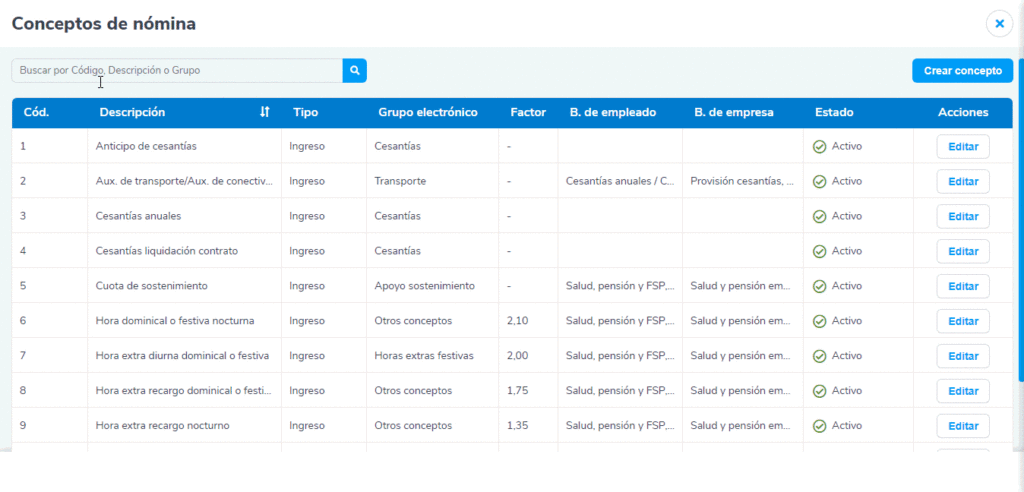Click the sort arrows icon beside Descripción
Screen dimensions: 1024x492
264,113
